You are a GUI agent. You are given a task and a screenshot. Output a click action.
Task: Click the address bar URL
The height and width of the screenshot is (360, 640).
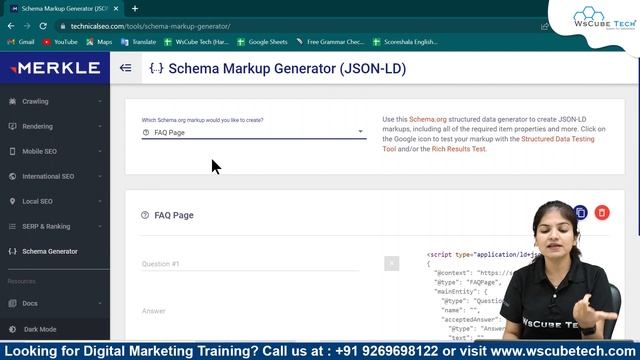(150, 26)
